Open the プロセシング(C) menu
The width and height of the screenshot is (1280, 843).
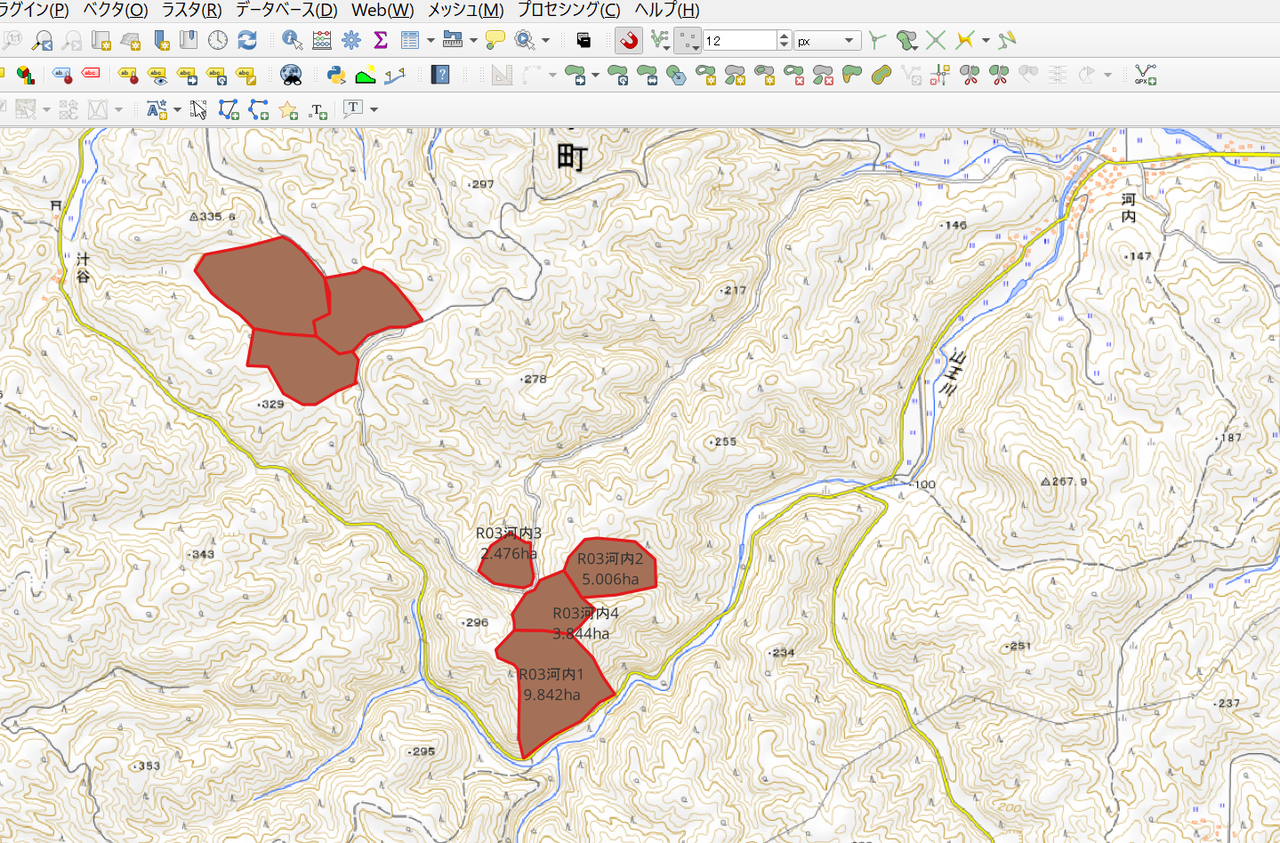[x=569, y=10]
